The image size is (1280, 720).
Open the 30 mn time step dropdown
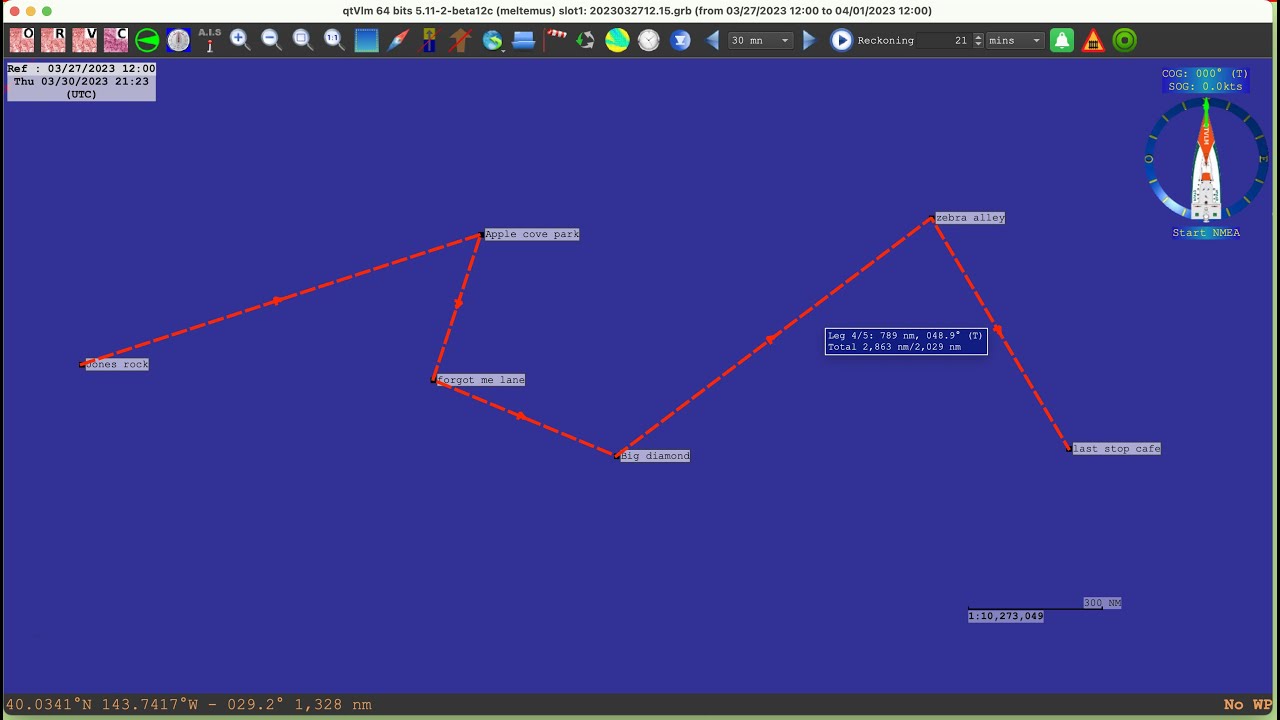[x=761, y=40]
